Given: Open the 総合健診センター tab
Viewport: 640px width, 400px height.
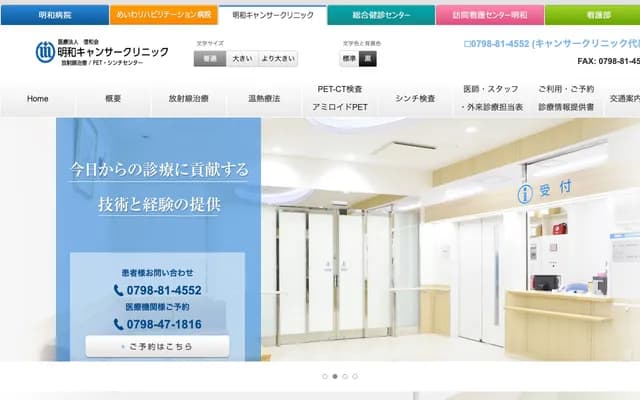Looking at the screenshot, I should tap(381, 15).
